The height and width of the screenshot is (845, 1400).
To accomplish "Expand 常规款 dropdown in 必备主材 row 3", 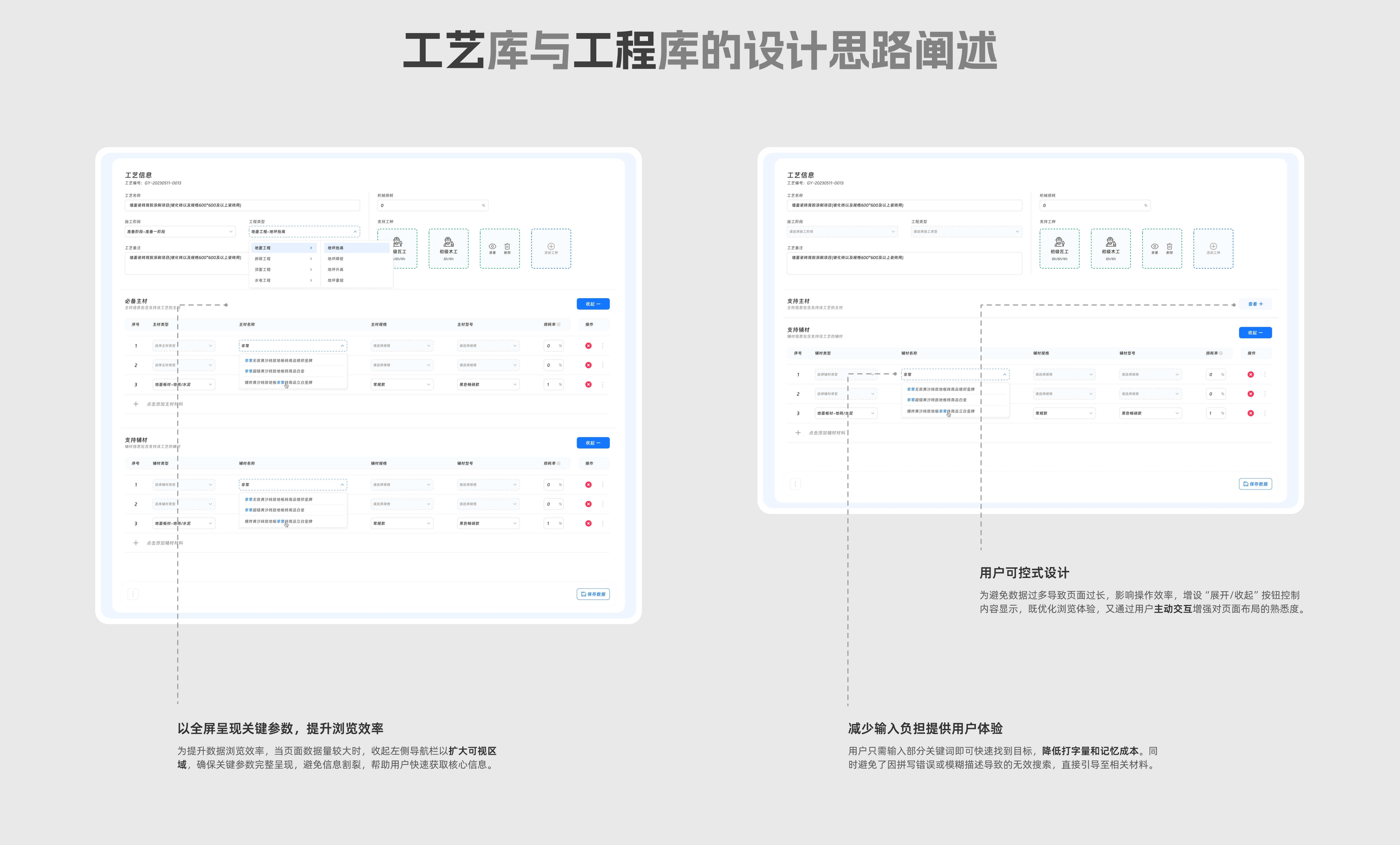I will (x=402, y=385).
